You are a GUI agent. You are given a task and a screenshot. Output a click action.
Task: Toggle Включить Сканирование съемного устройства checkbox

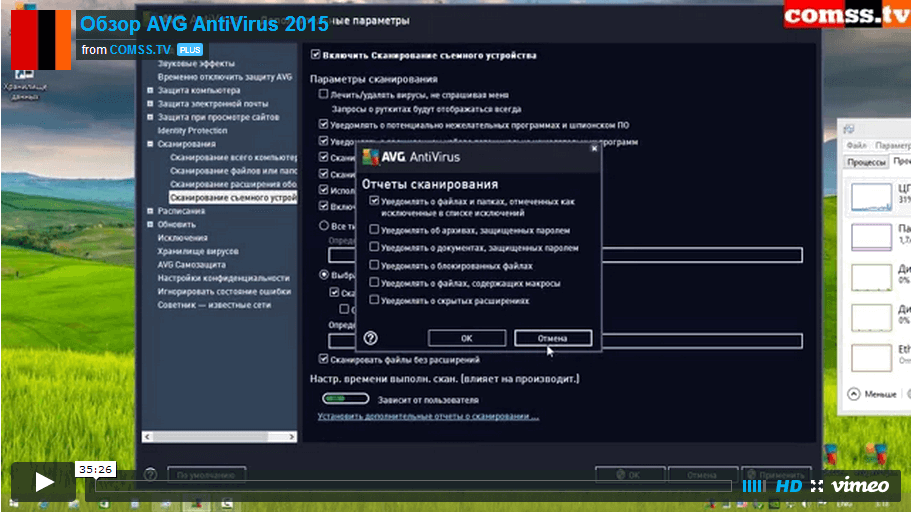point(315,55)
